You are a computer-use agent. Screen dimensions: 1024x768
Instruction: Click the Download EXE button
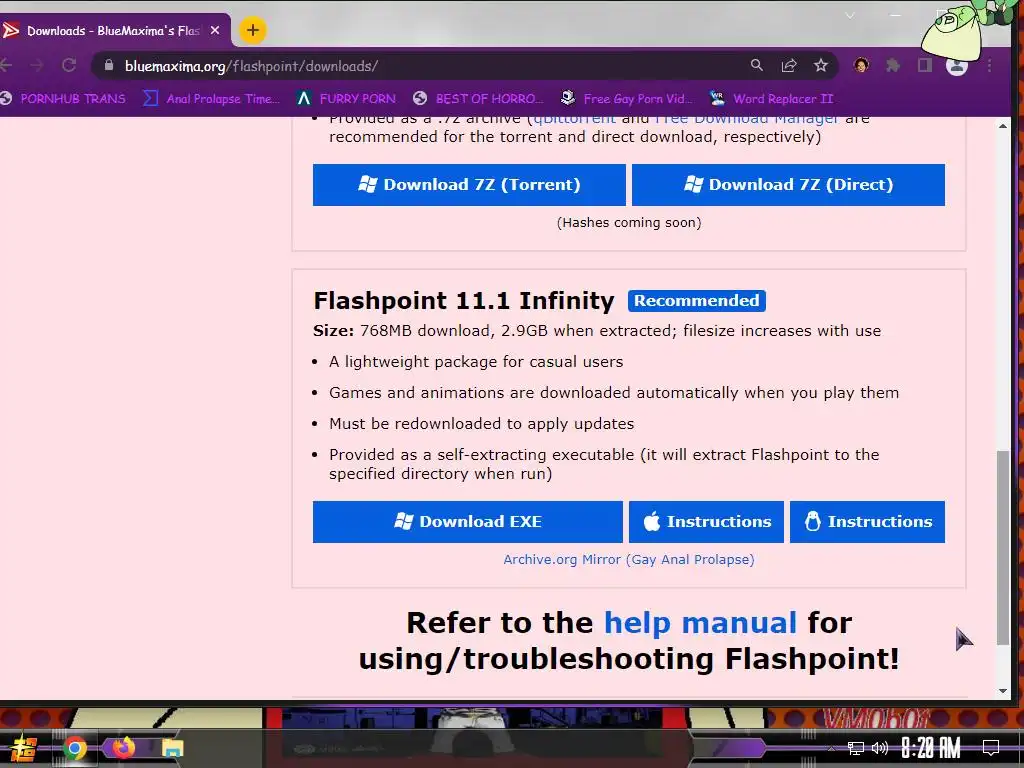click(468, 522)
